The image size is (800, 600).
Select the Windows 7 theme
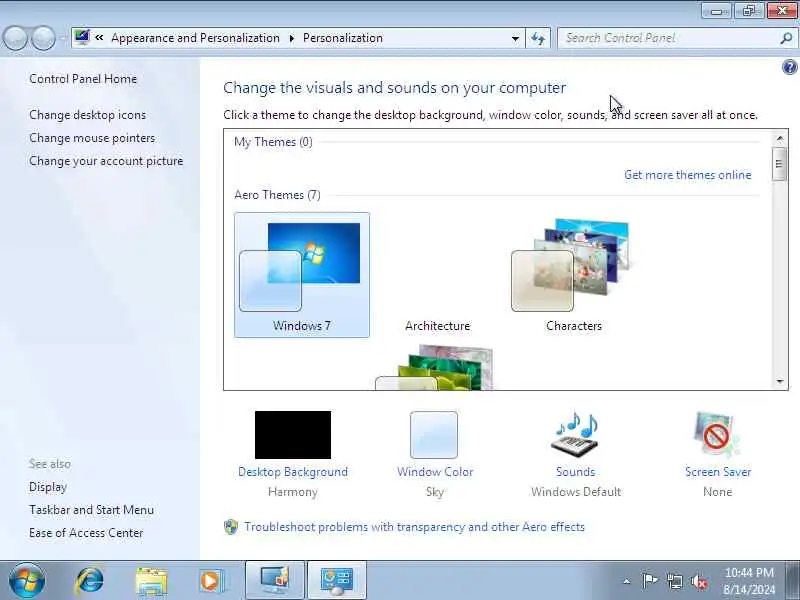coord(302,275)
